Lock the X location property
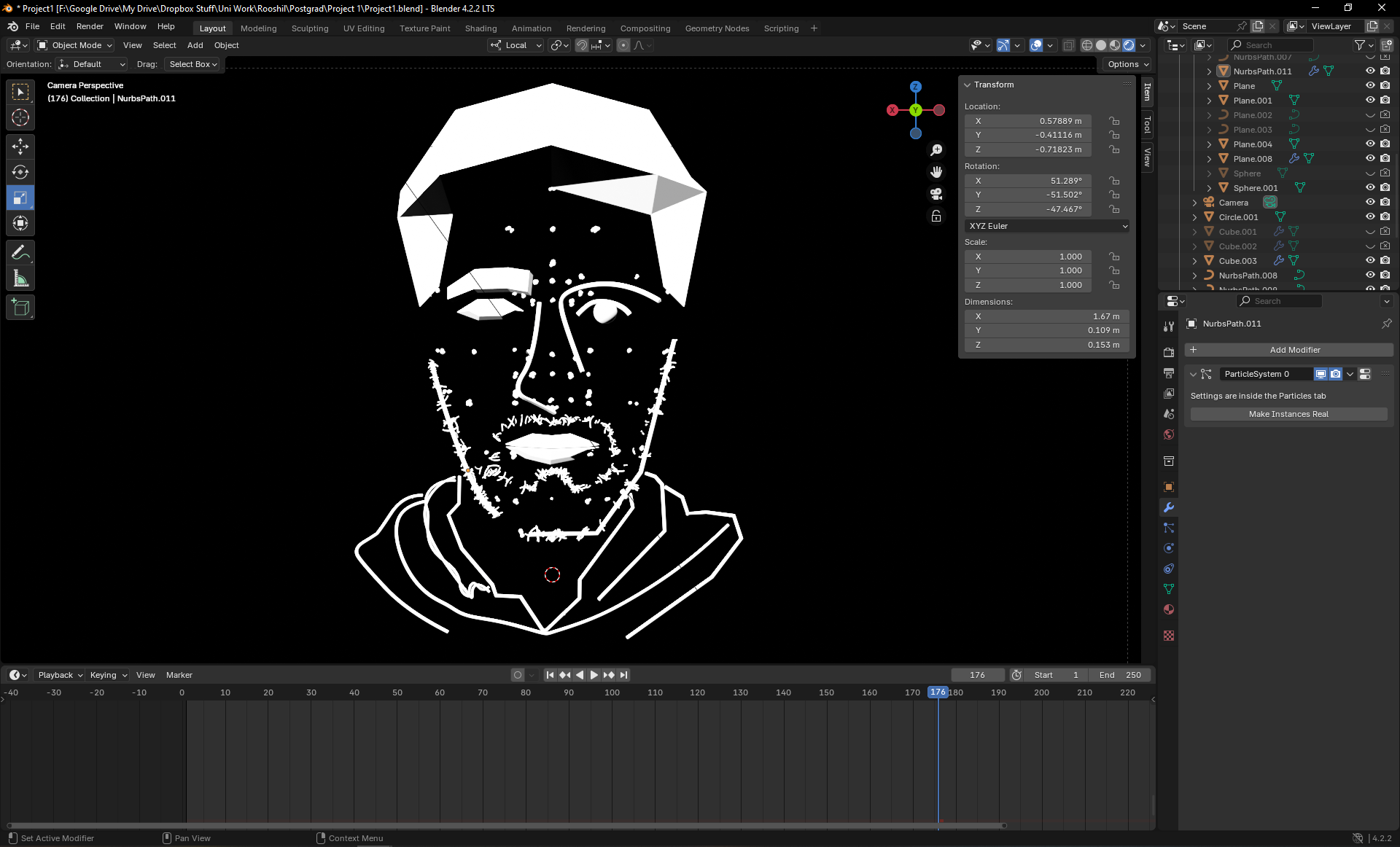1400x847 pixels. coord(1114,121)
